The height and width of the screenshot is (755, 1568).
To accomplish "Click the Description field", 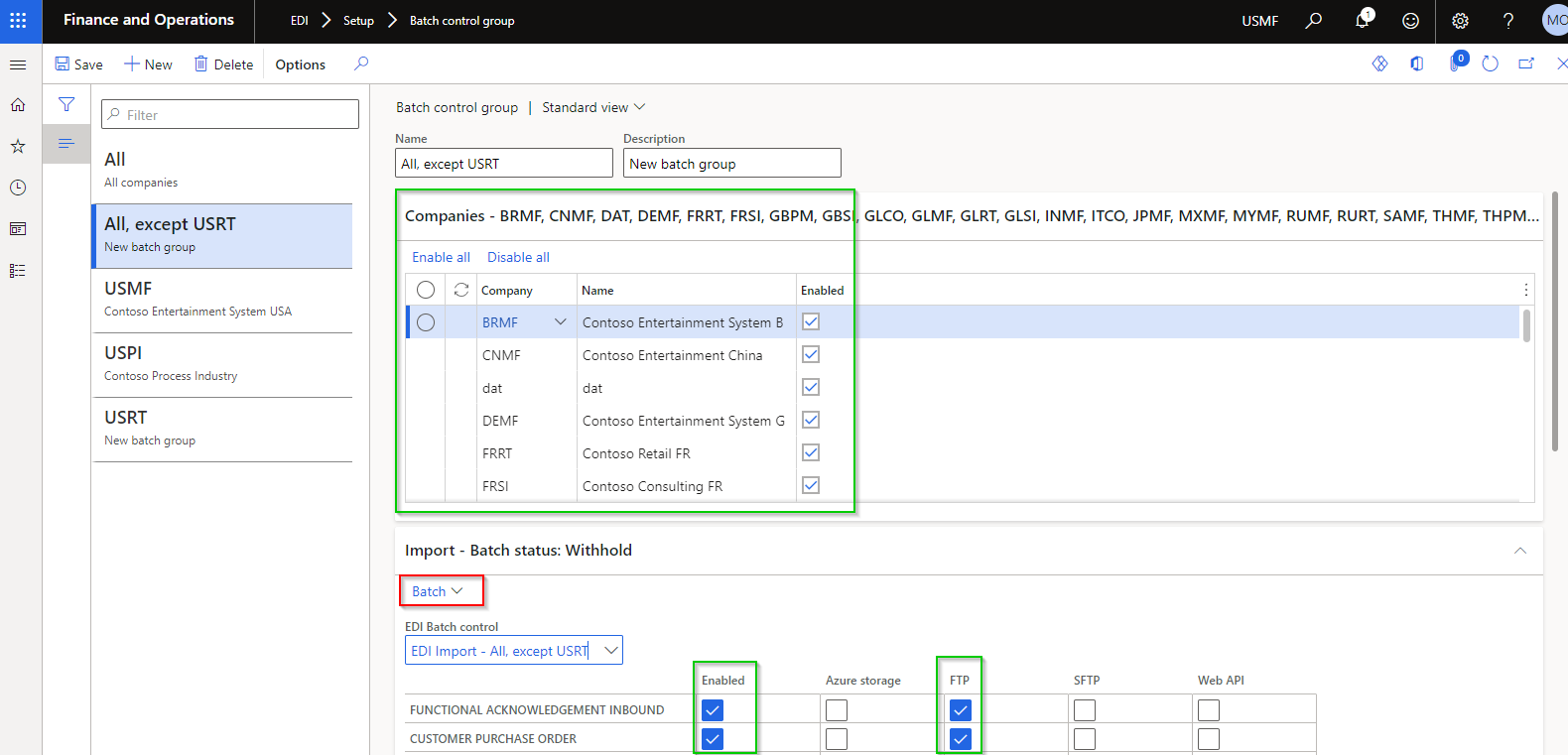I will pos(732,163).
